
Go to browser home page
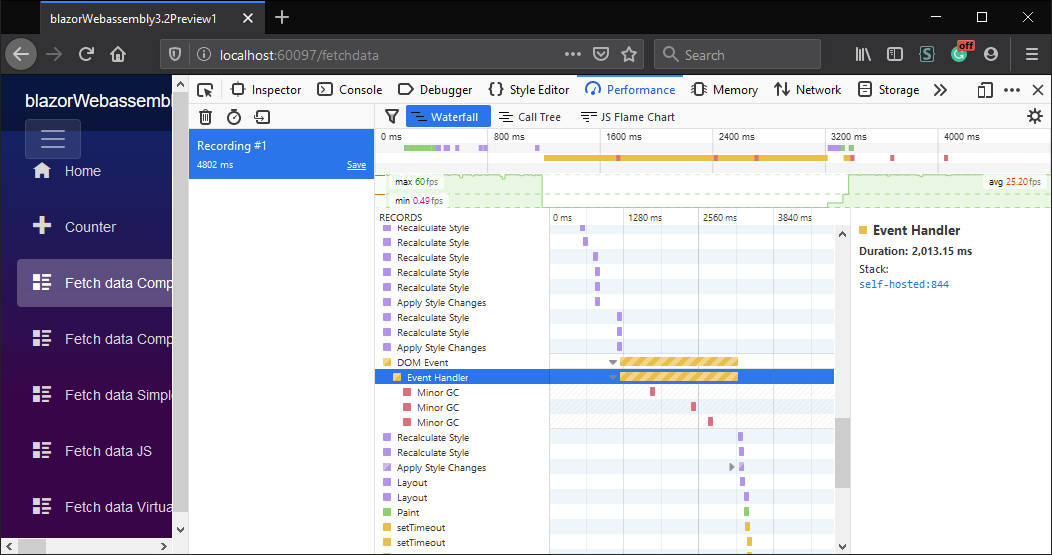pos(118,54)
